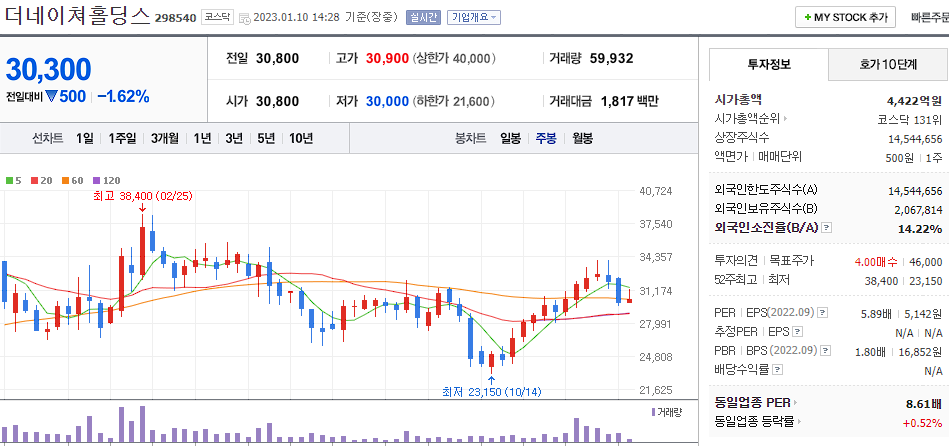This screenshot has height=446, width=949.
Task: Switch to the 일봉 daily candle chart
Action: coord(510,138)
